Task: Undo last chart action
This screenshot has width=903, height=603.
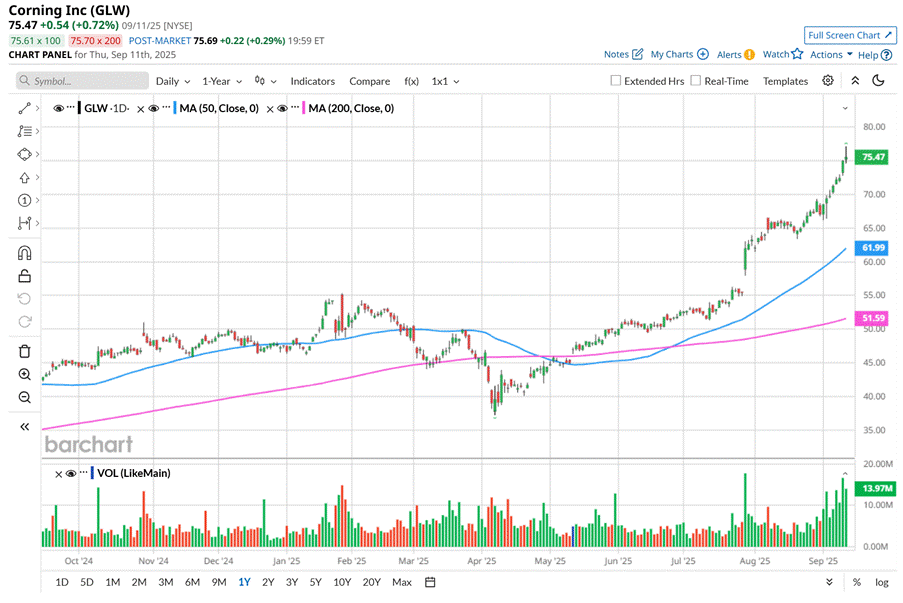Action: (x=24, y=298)
